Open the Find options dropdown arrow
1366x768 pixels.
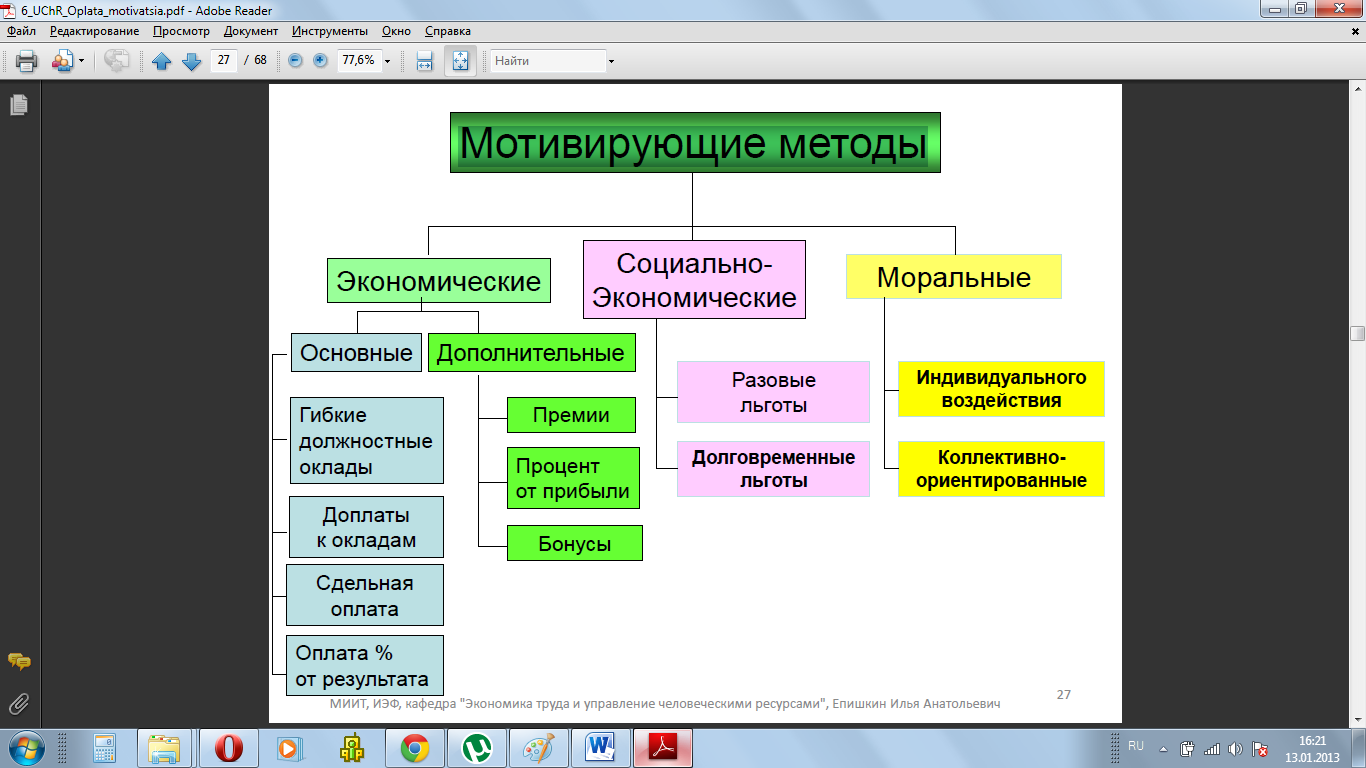611,61
